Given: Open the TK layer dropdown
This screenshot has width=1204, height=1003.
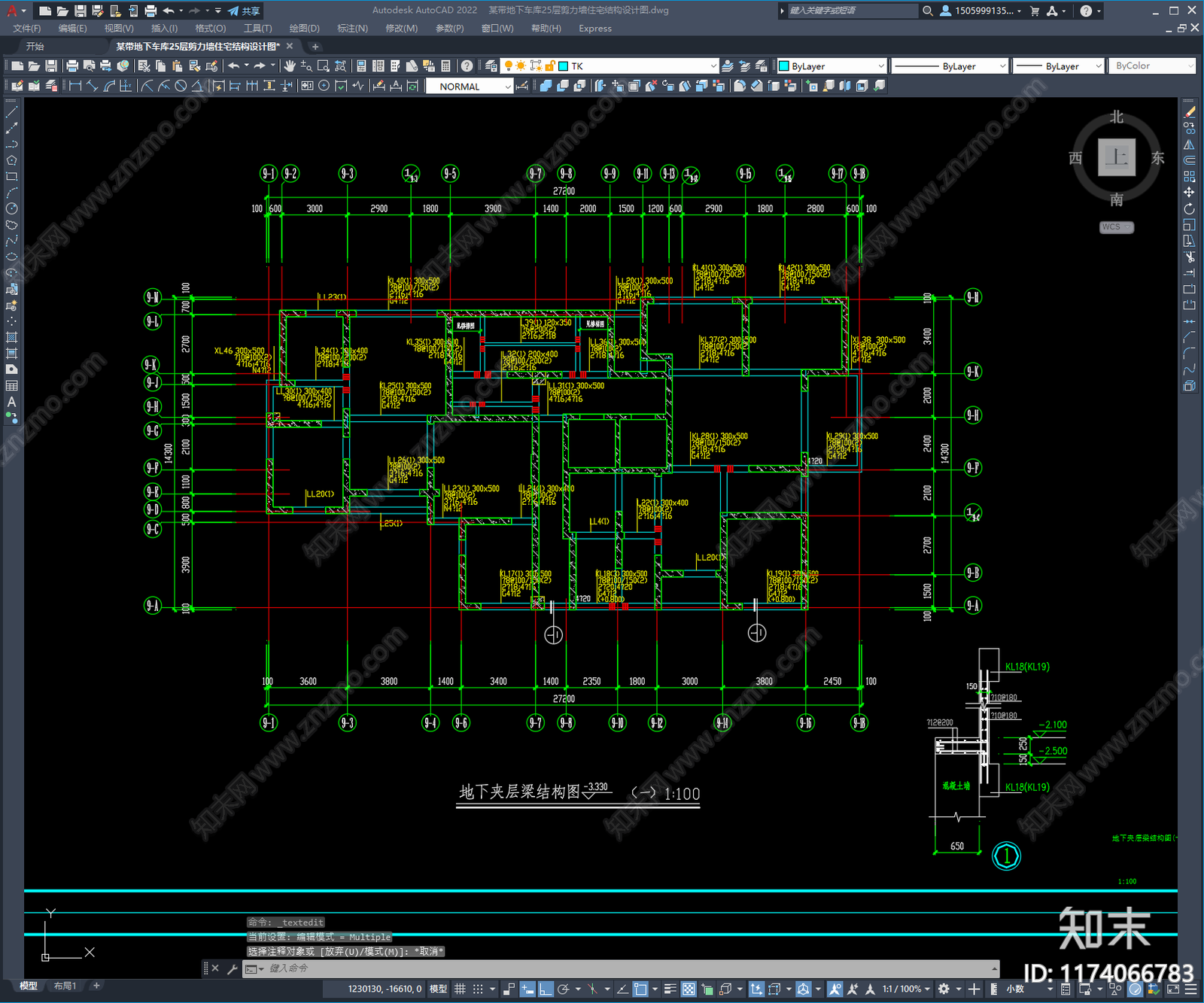Looking at the screenshot, I should tap(713, 66).
